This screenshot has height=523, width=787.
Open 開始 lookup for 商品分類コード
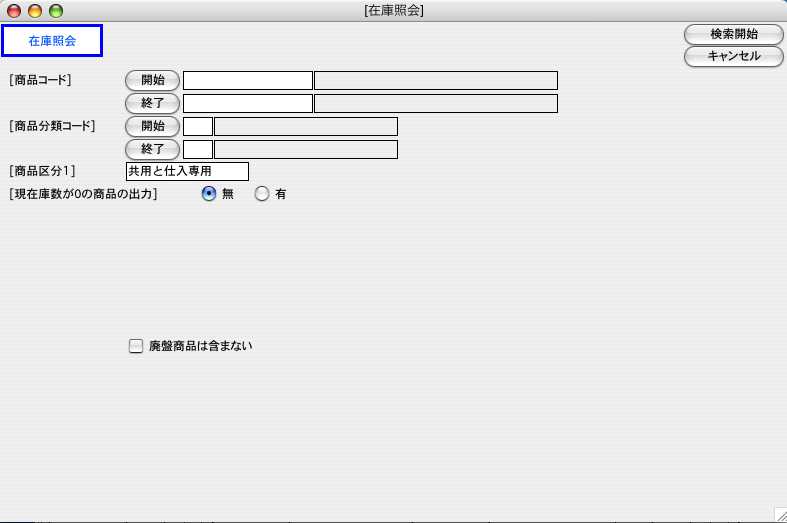point(152,126)
